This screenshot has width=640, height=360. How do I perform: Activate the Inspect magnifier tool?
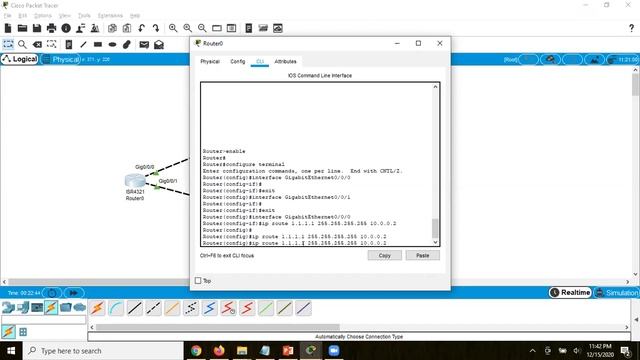22,44
